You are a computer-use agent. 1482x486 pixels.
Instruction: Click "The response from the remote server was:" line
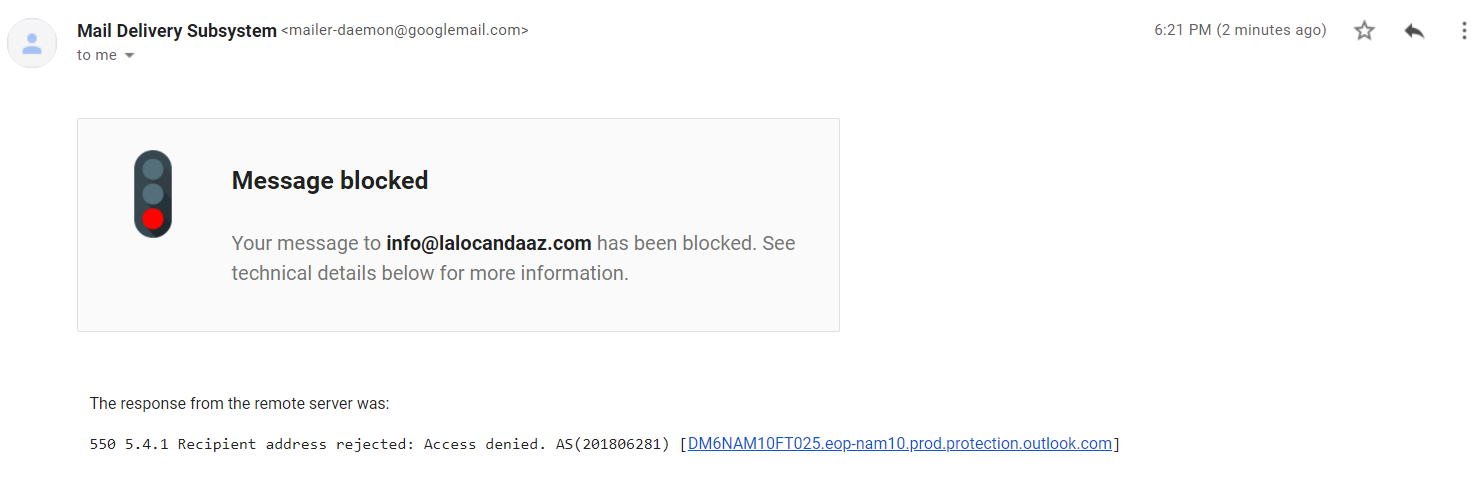coord(239,404)
